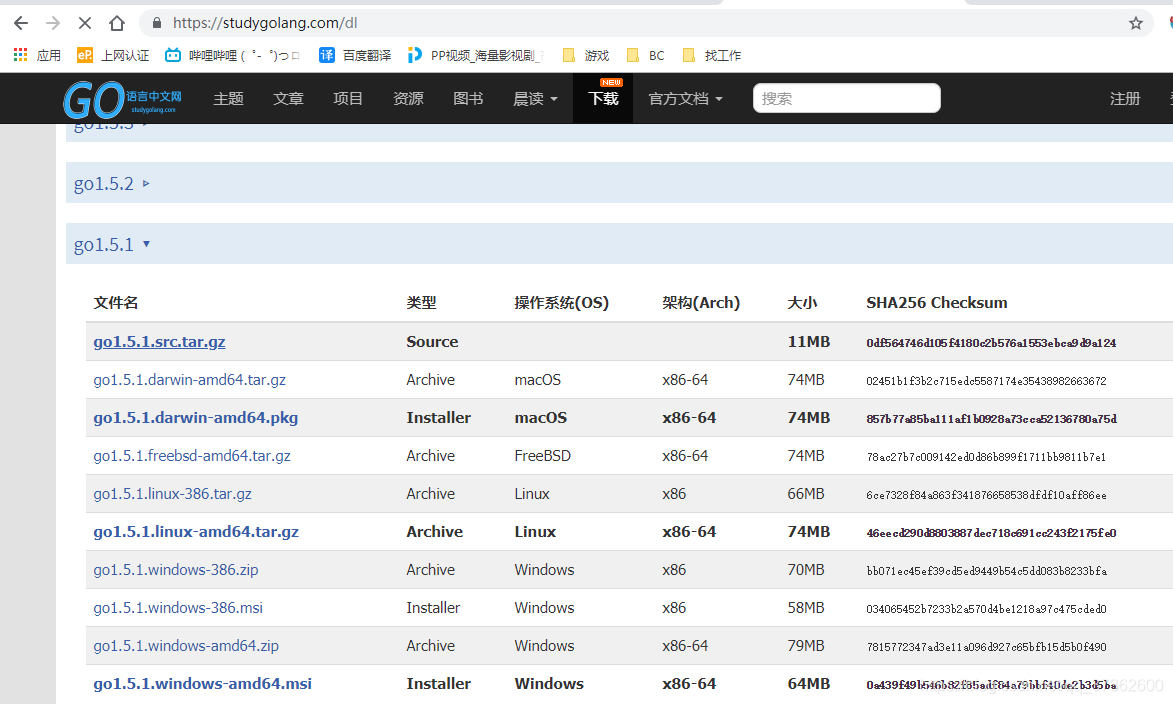Download go1.5.1.linux-386.tar.gz
Image resolution: width=1173 pixels, height=704 pixels.
point(172,494)
